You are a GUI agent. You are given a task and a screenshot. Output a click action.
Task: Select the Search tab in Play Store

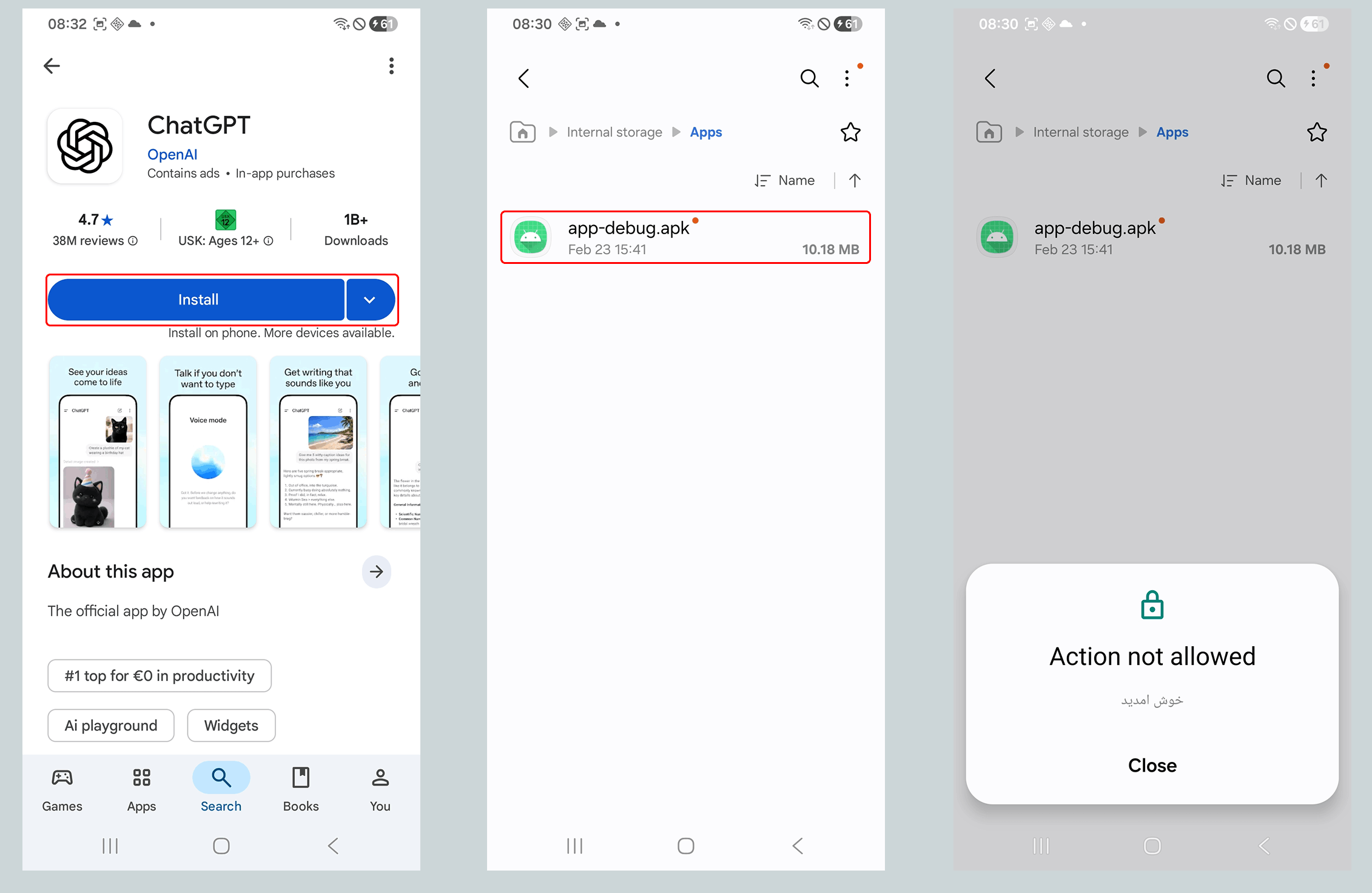pos(221,789)
